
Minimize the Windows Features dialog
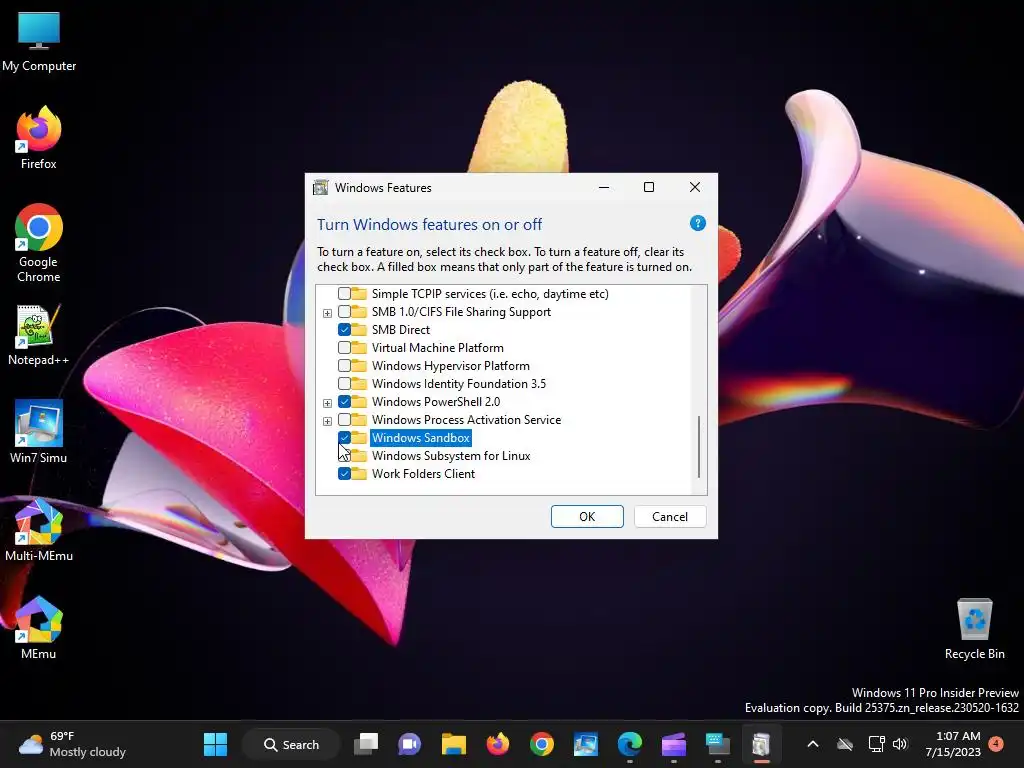point(604,187)
